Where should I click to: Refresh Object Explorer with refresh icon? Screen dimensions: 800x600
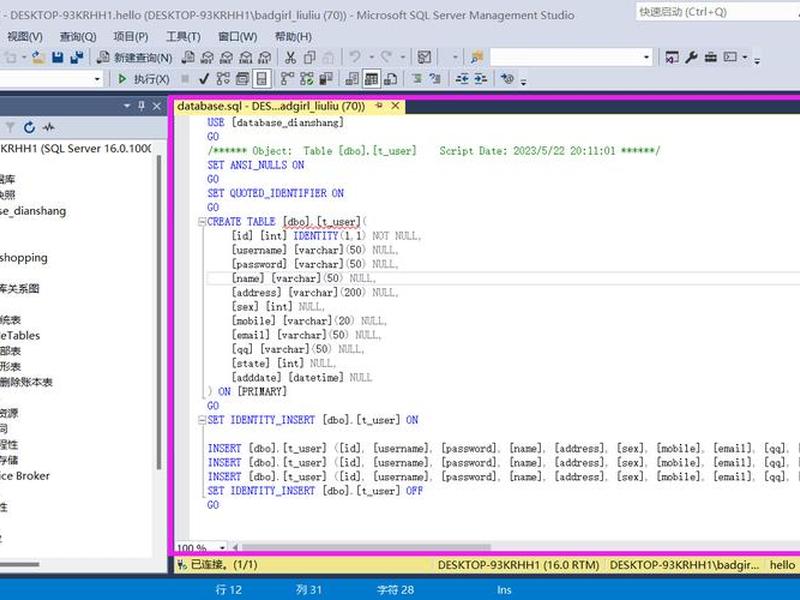[29, 127]
